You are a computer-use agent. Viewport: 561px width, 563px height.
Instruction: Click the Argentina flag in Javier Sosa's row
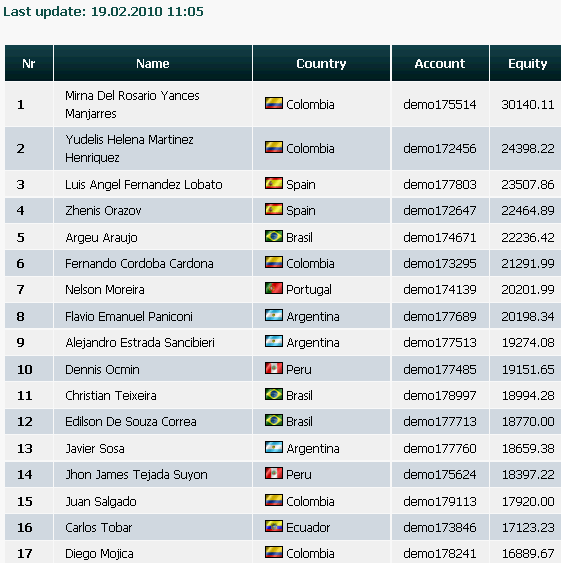pos(274,447)
